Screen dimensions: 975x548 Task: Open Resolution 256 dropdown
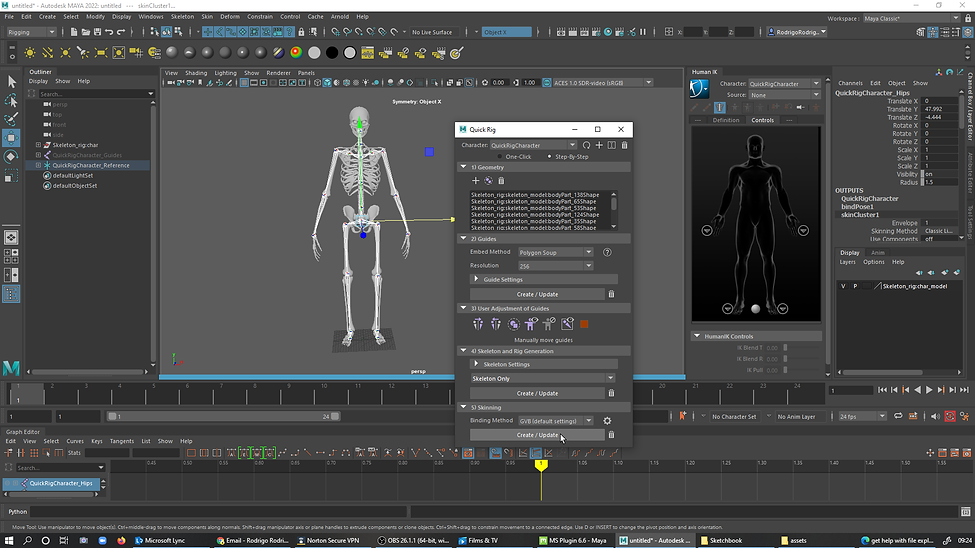click(555, 266)
